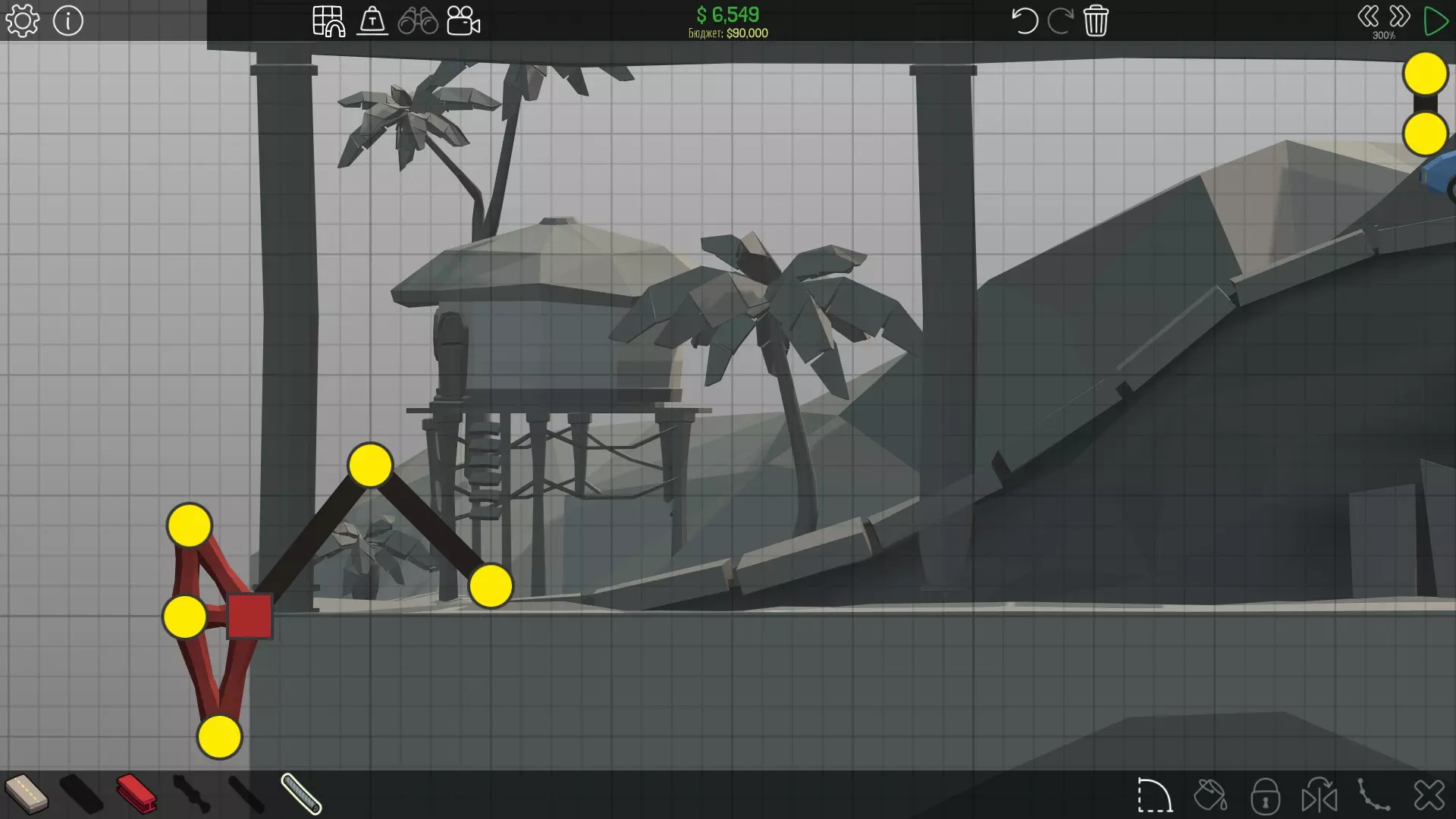Toggle the lock tool
Viewport: 1456px width, 819px height.
pyautogui.click(x=1265, y=795)
